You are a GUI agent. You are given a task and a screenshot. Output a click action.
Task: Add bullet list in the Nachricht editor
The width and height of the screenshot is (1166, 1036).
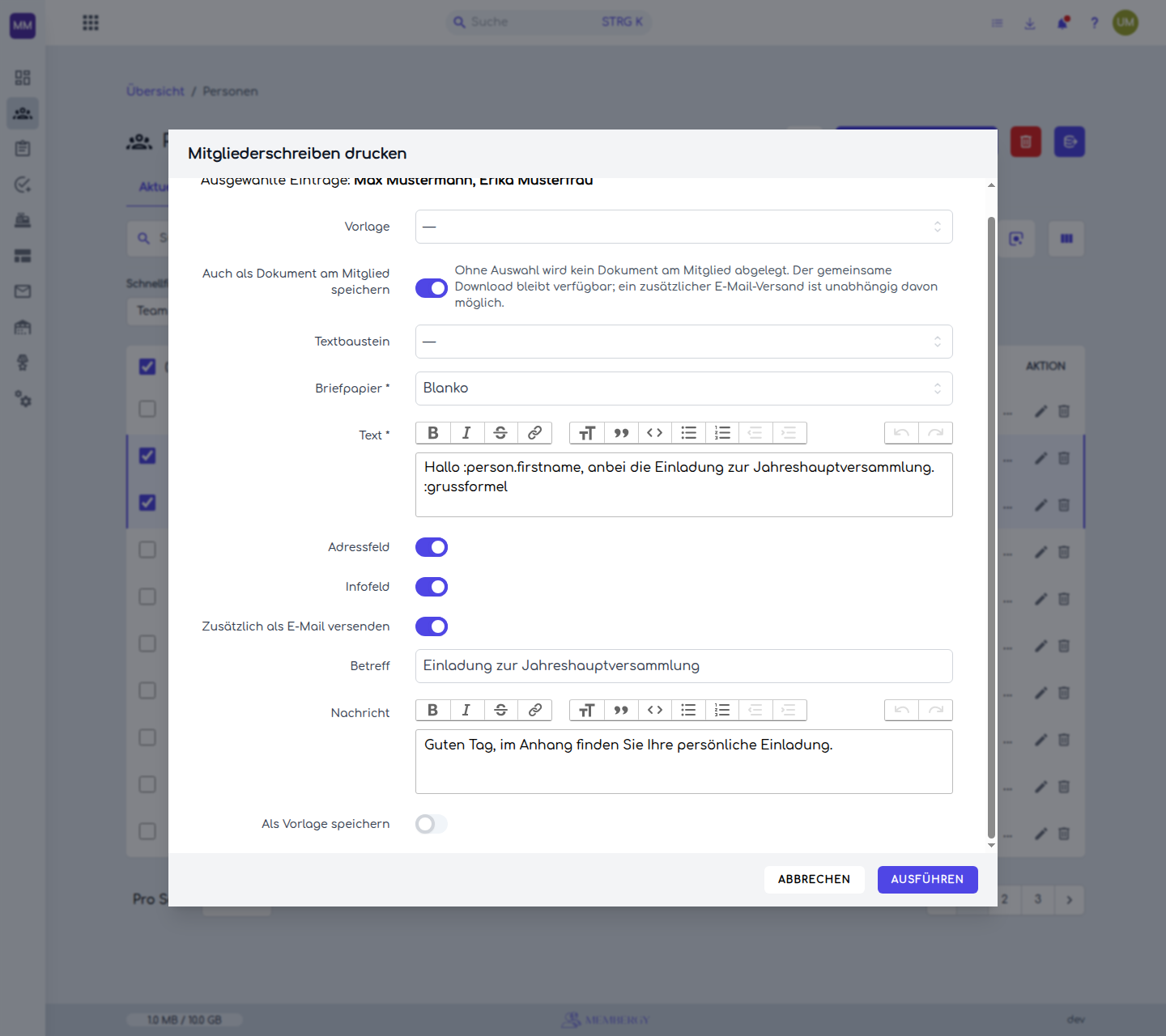689,710
